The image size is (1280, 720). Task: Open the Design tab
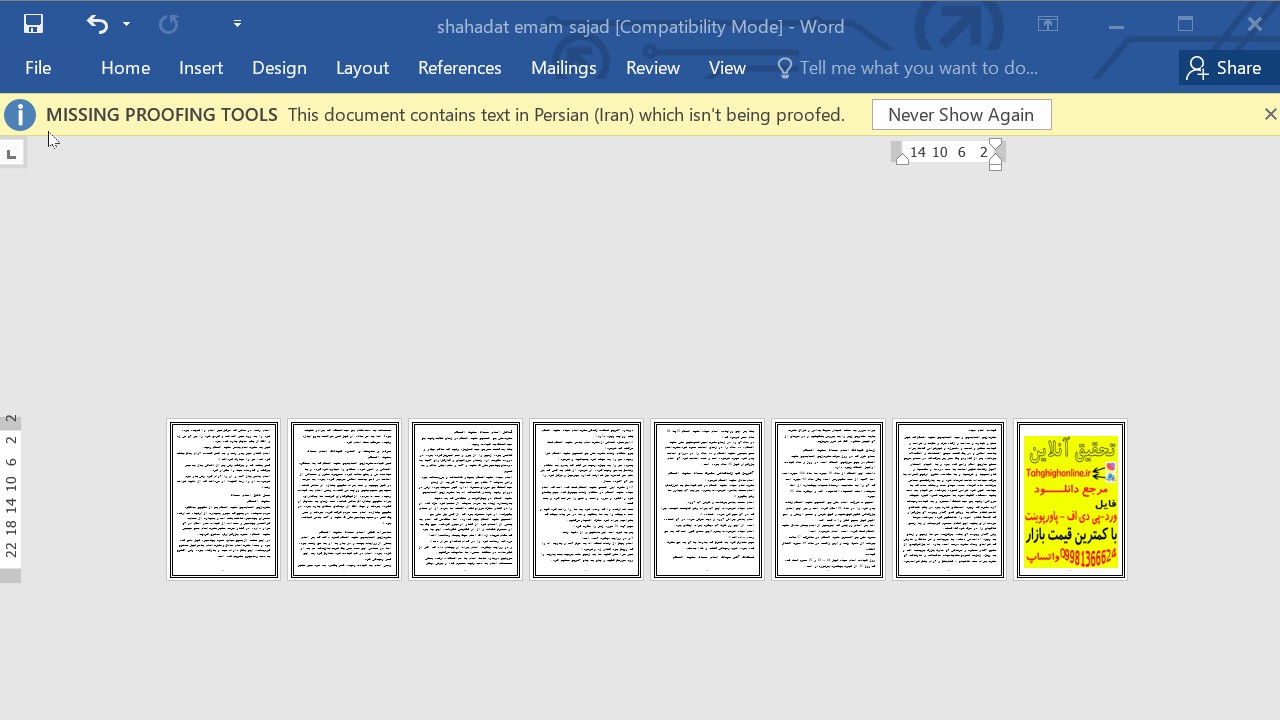pos(279,68)
